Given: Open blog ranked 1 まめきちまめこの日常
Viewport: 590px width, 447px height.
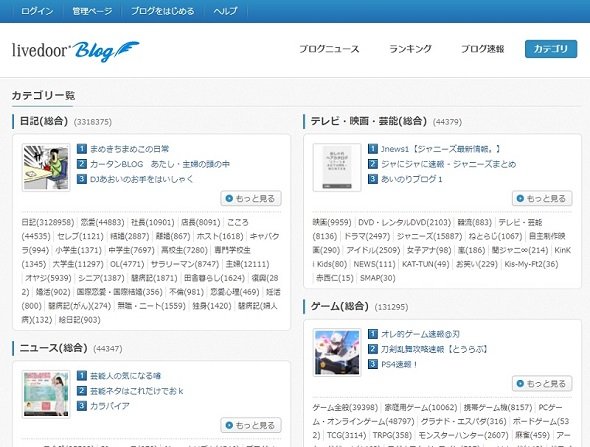Looking at the screenshot, I should coord(129,149).
